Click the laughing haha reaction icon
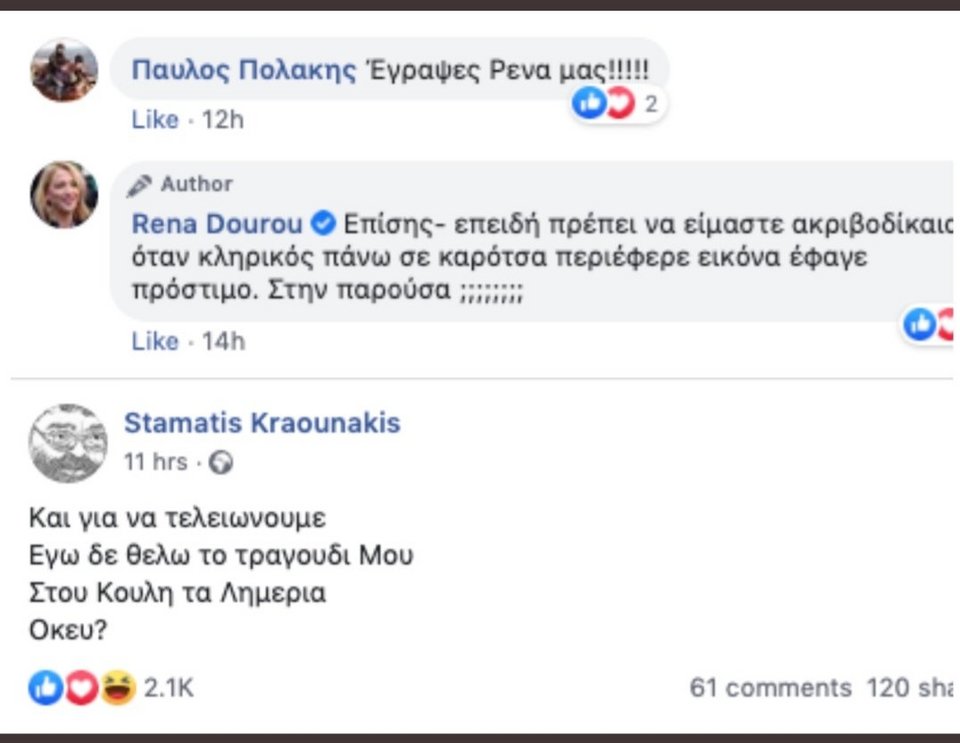The width and height of the screenshot is (960, 743). [117, 688]
